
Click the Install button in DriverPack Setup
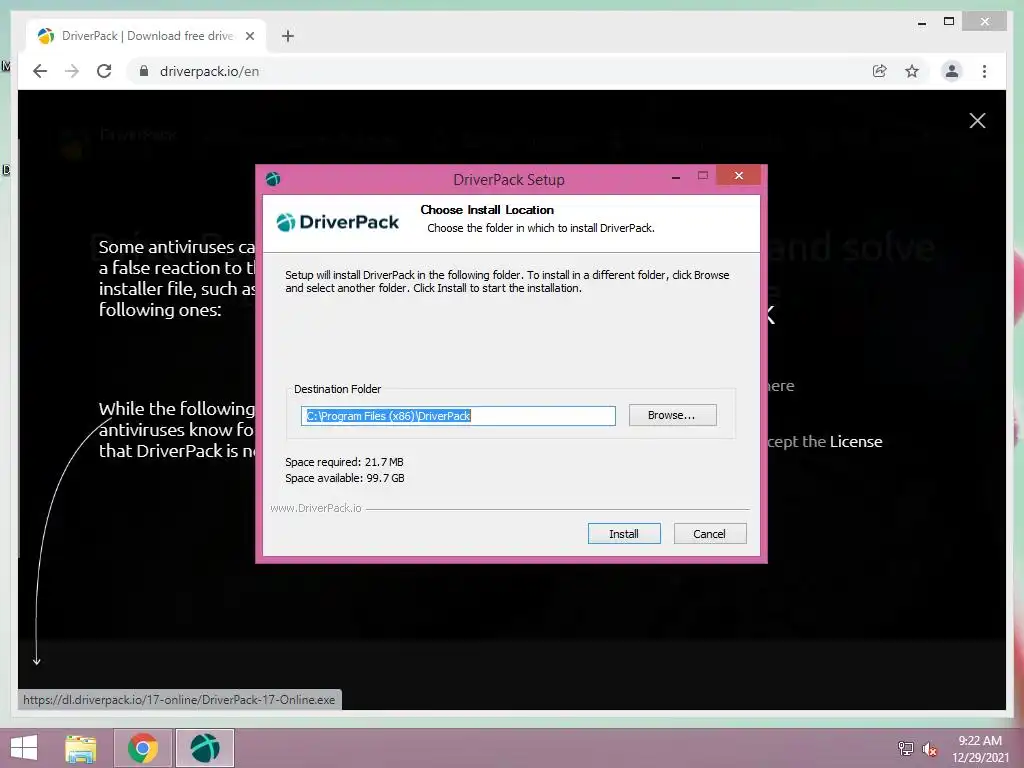pos(624,534)
